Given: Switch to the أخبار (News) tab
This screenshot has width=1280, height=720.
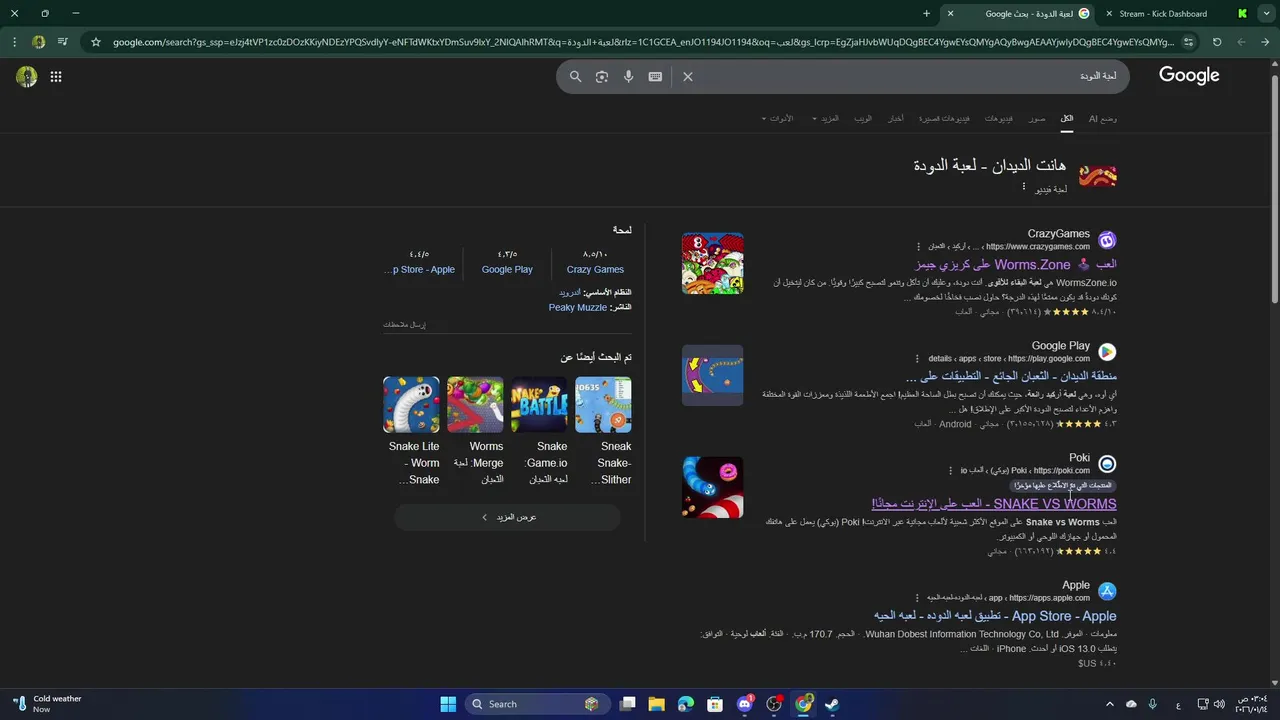Looking at the screenshot, I should pos(897,118).
